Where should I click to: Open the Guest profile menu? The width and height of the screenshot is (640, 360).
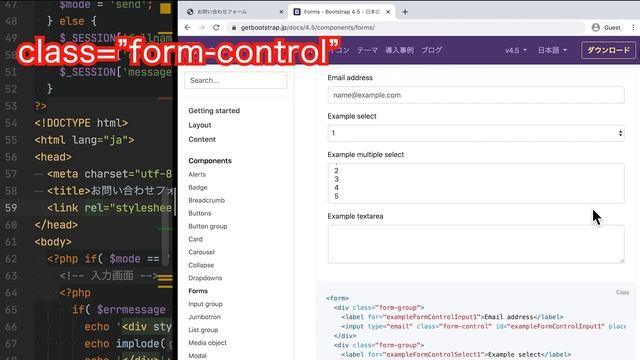(x=606, y=27)
